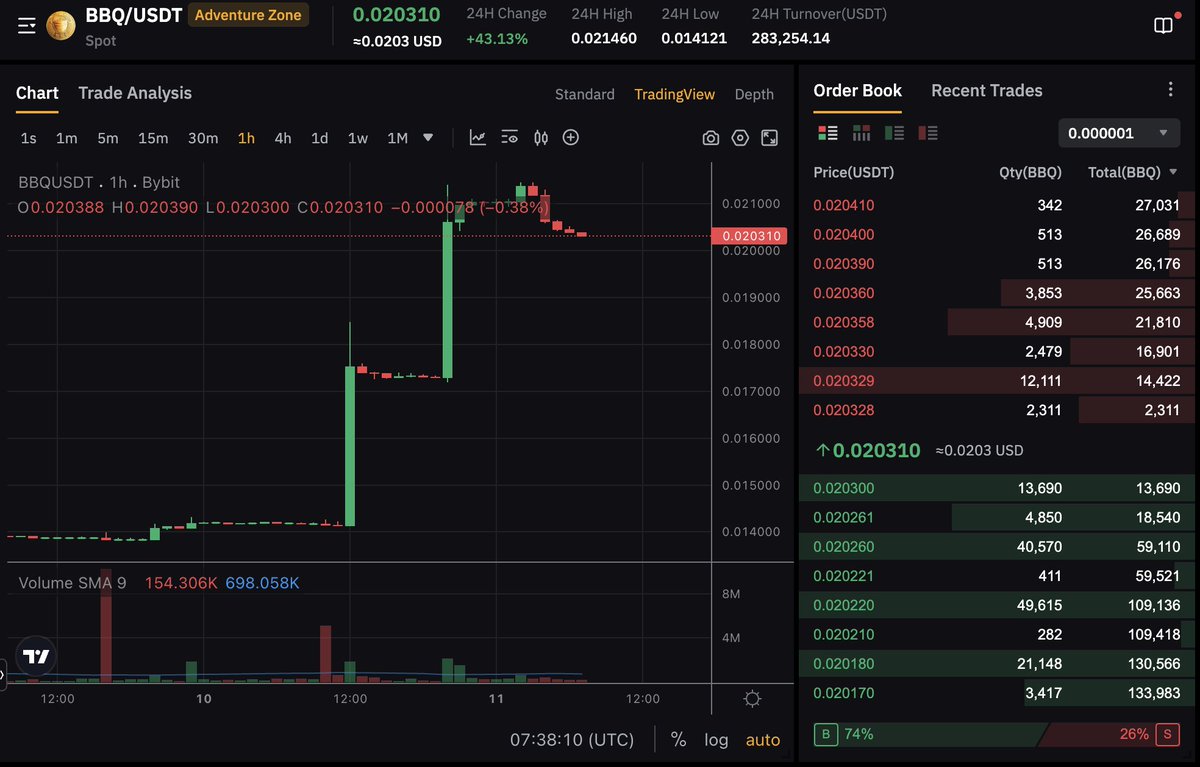The height and width of the screenshot is (767, 1200).
Task: Select the horizontal order book layout icon
Action: 861,132
